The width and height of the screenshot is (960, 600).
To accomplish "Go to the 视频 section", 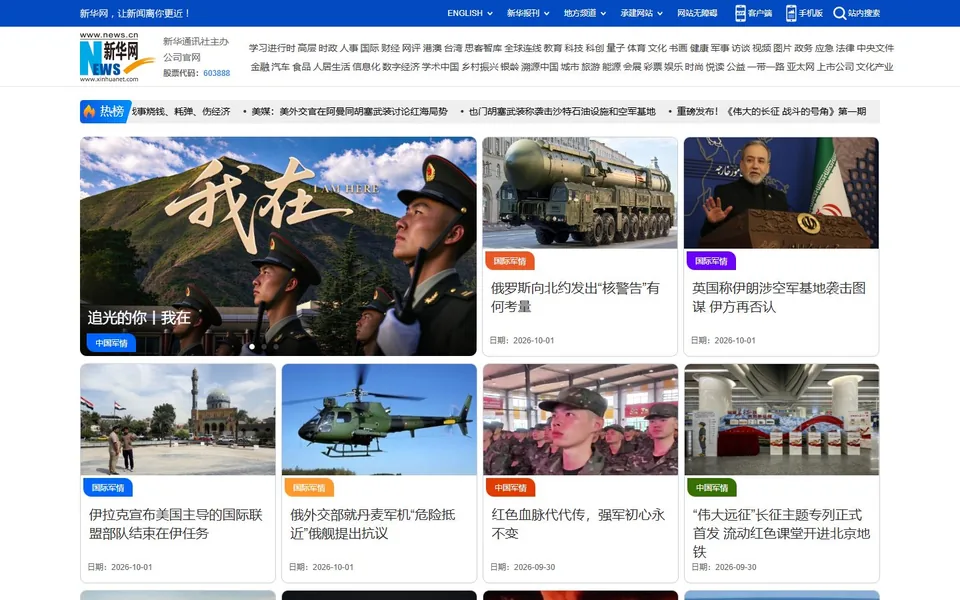I will pos(761,48).
